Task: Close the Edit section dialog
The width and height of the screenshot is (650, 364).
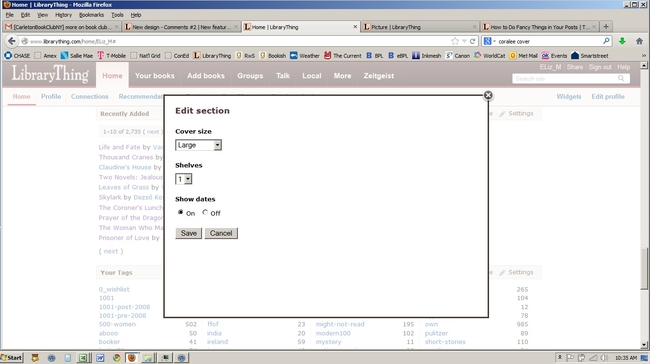Action: 488,95
